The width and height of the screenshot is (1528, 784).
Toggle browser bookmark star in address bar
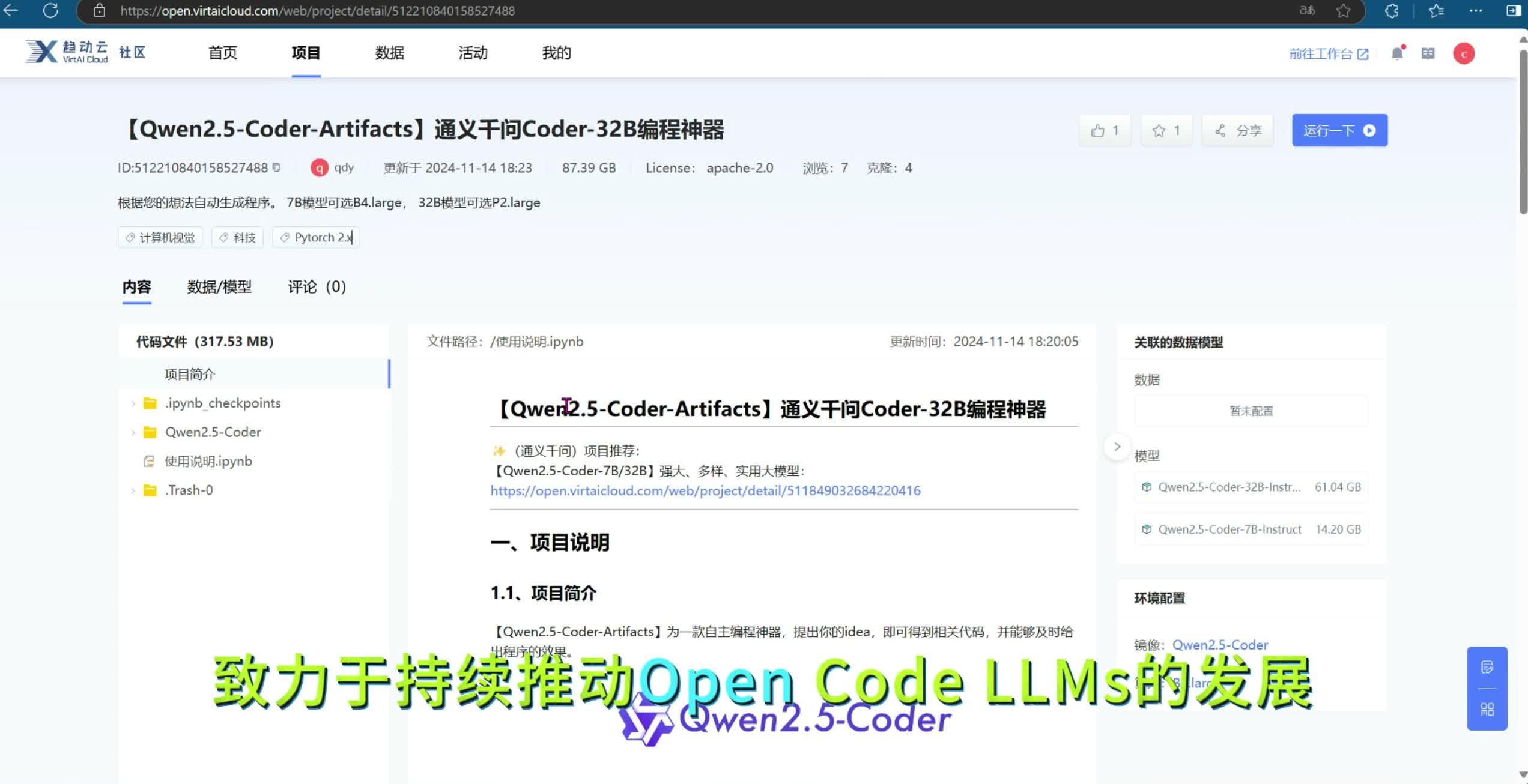point(1344,11)
